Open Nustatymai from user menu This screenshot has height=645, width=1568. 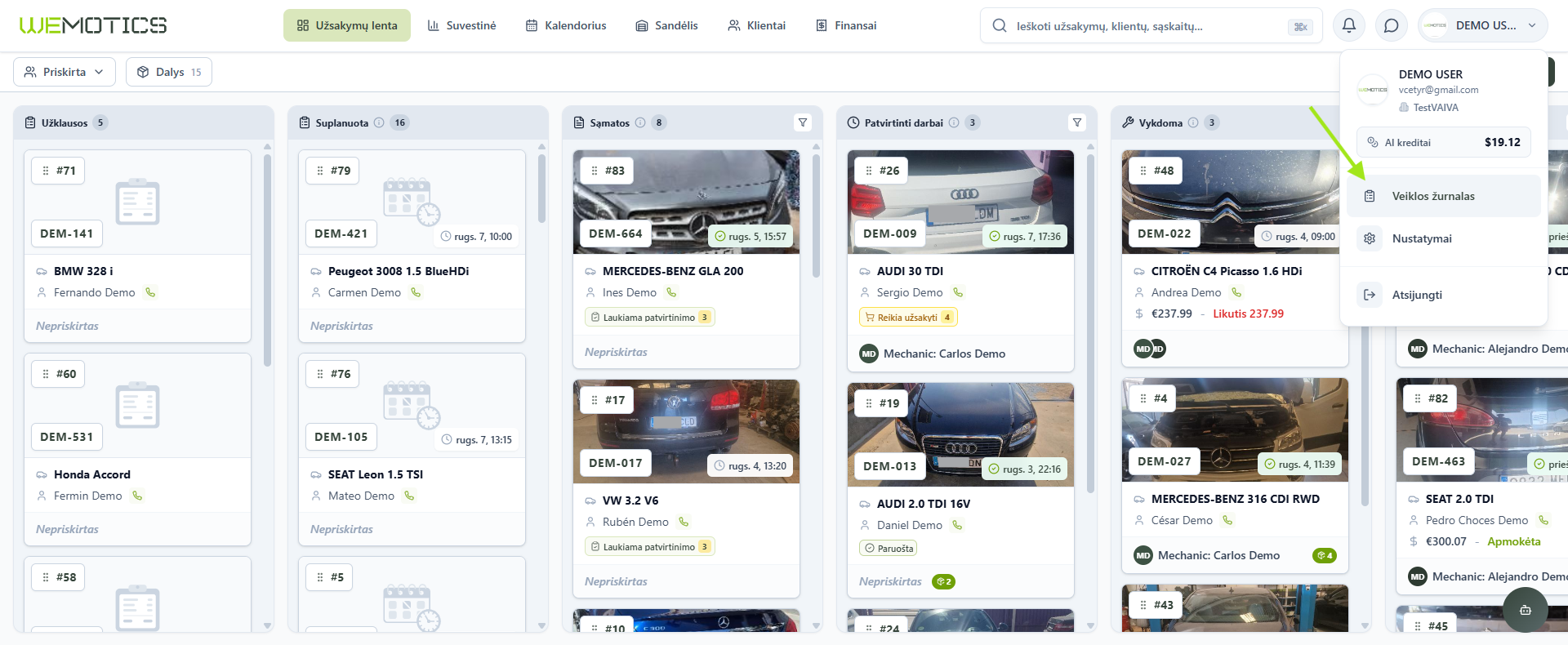click(x=1444, y=238)
